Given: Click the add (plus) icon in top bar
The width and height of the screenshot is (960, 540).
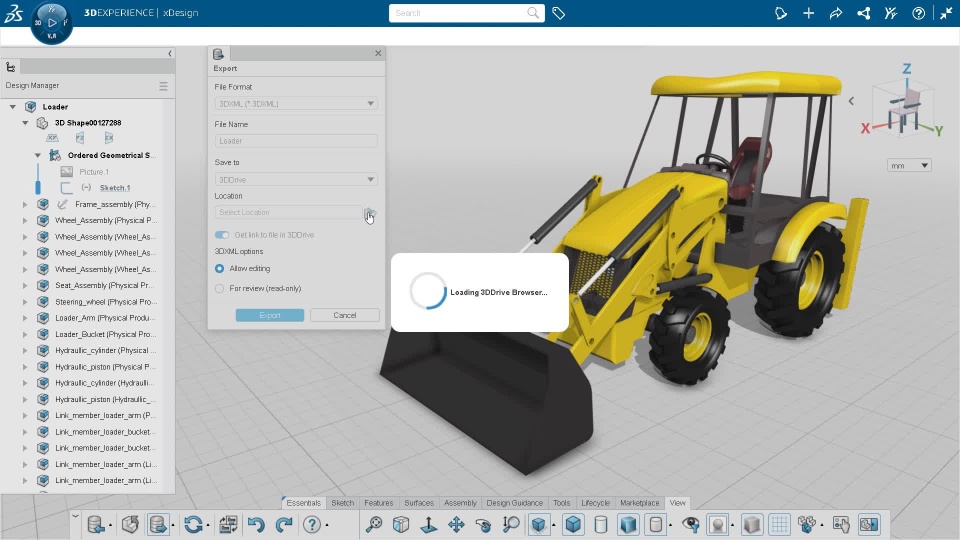Looking at the screenshot, I should point(808,13).
